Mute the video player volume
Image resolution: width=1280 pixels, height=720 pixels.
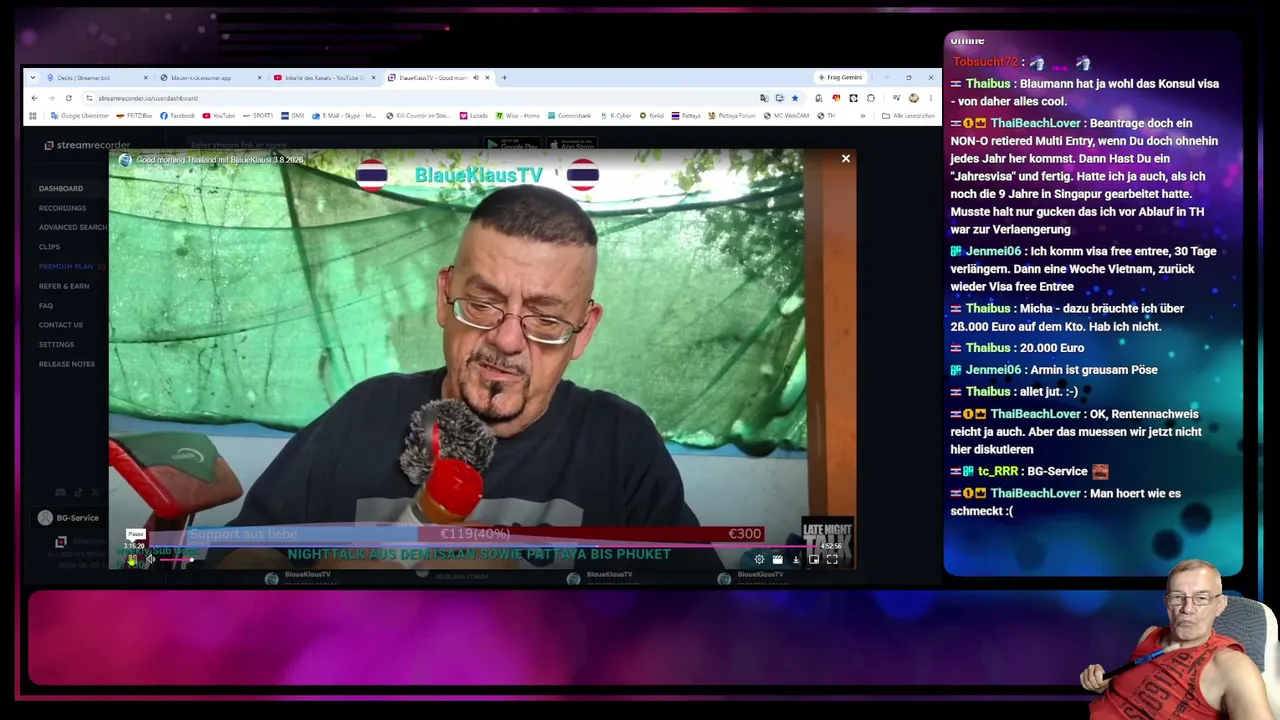pos(150,560)
